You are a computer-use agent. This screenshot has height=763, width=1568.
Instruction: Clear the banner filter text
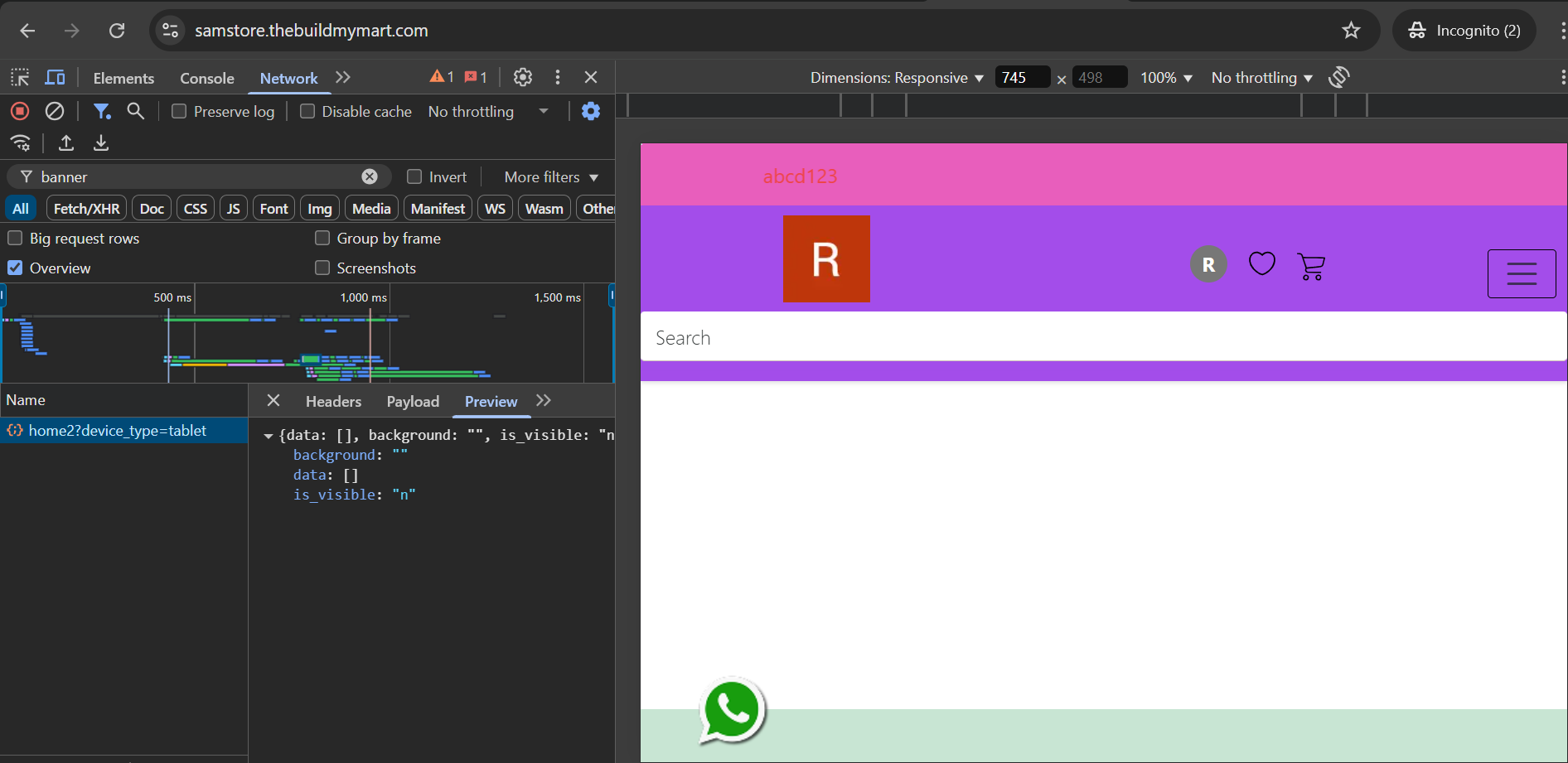tap(370, 176)
